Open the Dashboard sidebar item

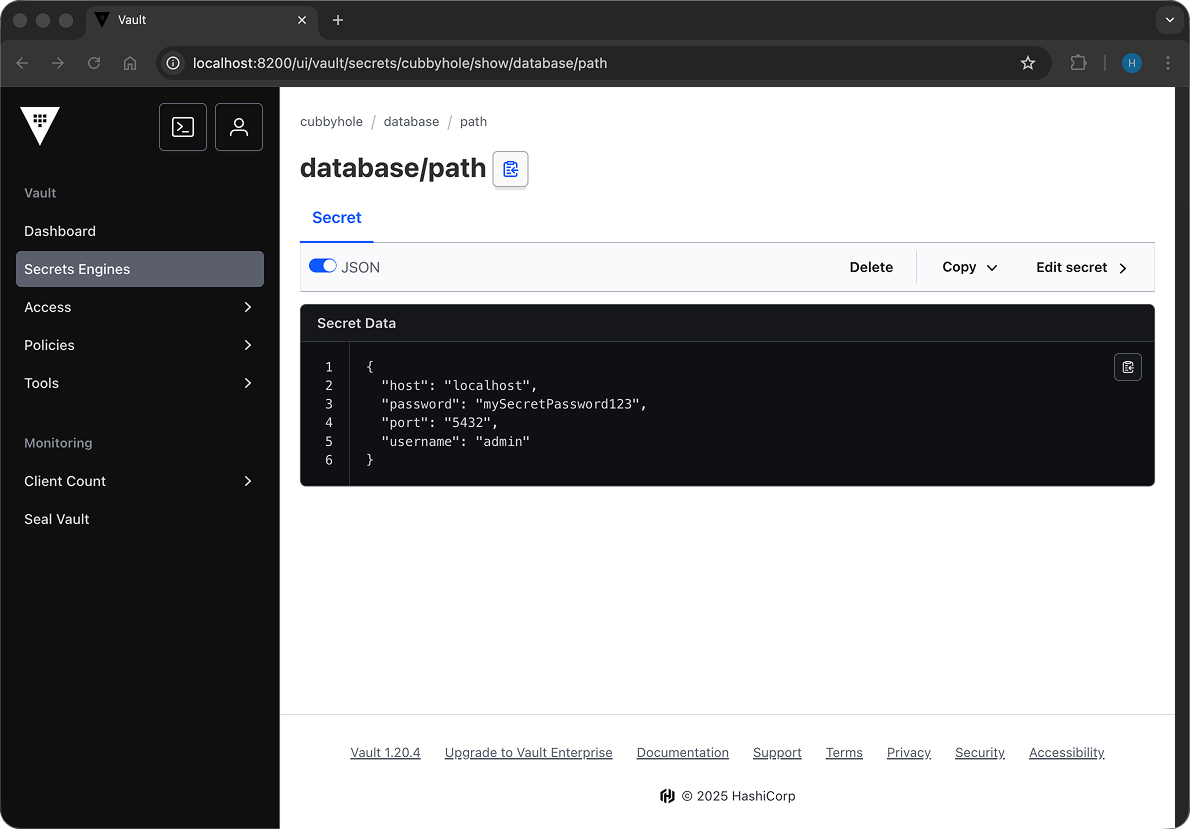point(60,231)
